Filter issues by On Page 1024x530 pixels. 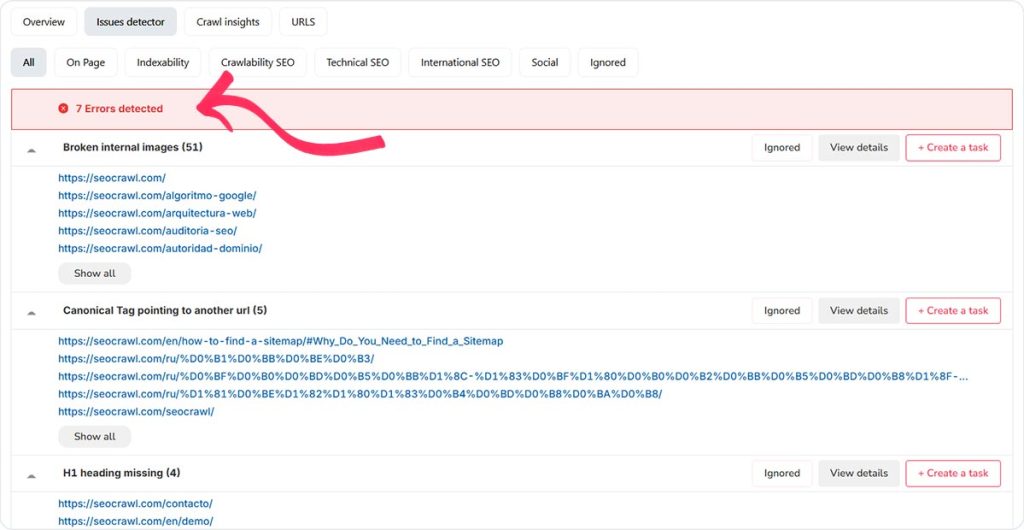pos(86,62)
